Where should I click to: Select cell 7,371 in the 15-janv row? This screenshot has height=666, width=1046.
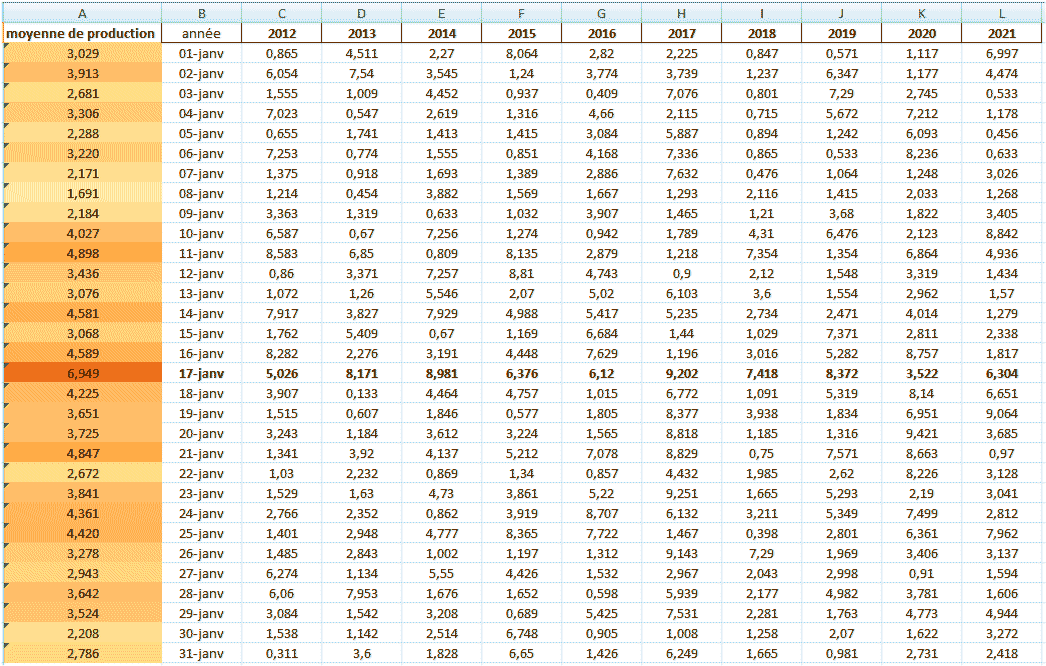point(842,334)
